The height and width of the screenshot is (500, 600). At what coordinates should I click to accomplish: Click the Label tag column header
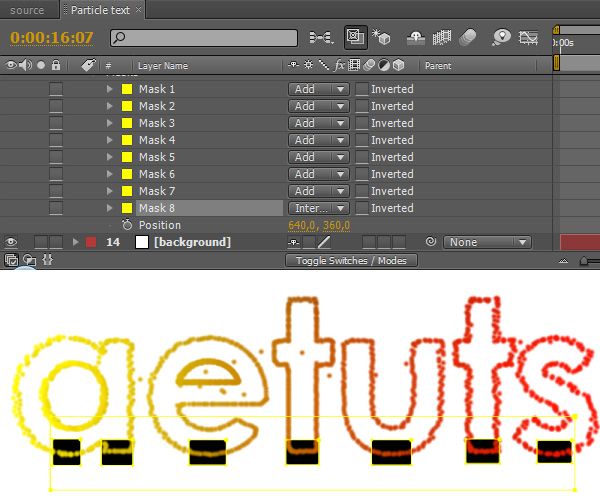pyautogui.click(x=88, y=65)
